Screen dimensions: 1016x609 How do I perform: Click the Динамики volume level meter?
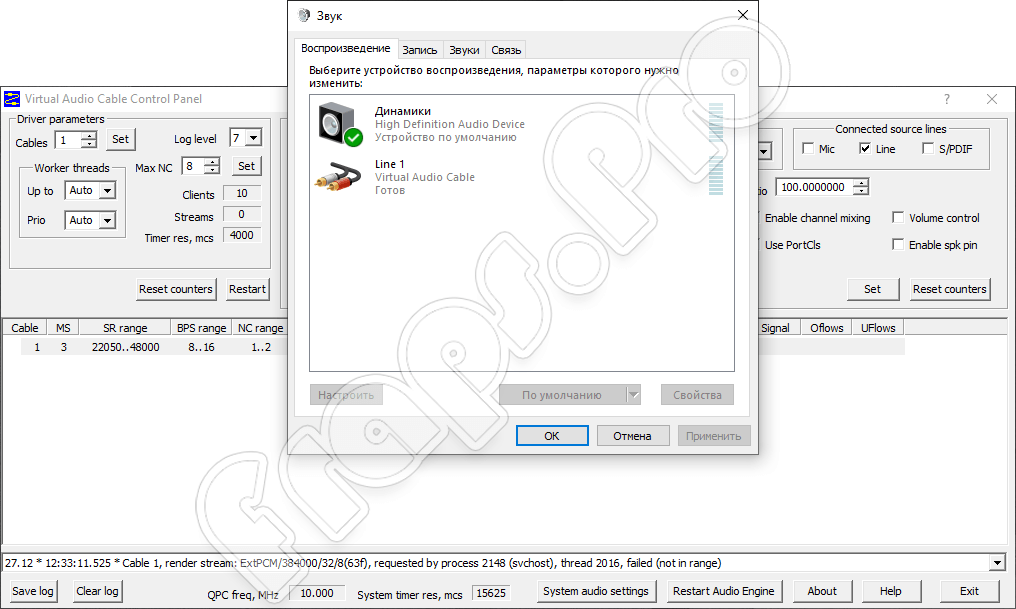click(x=715, y=123)
